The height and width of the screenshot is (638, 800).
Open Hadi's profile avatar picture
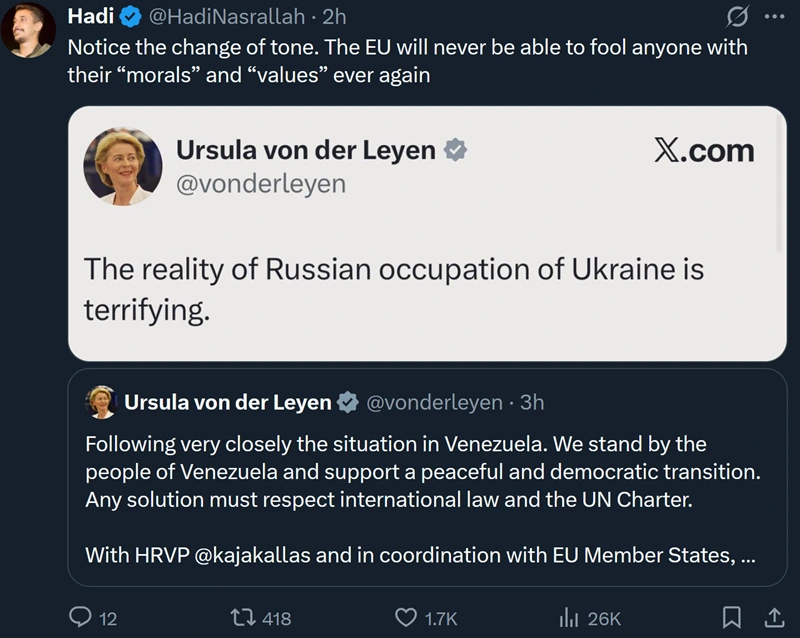[27, 30]
